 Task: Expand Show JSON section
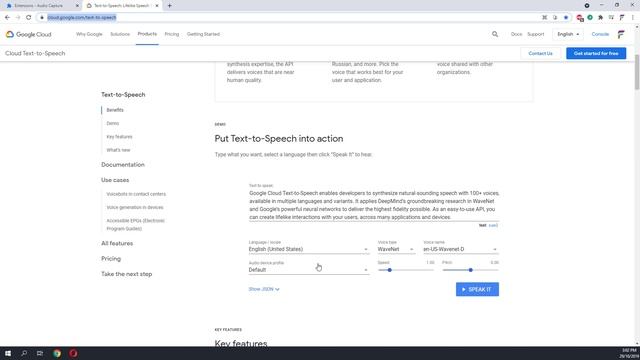[264, 289]
